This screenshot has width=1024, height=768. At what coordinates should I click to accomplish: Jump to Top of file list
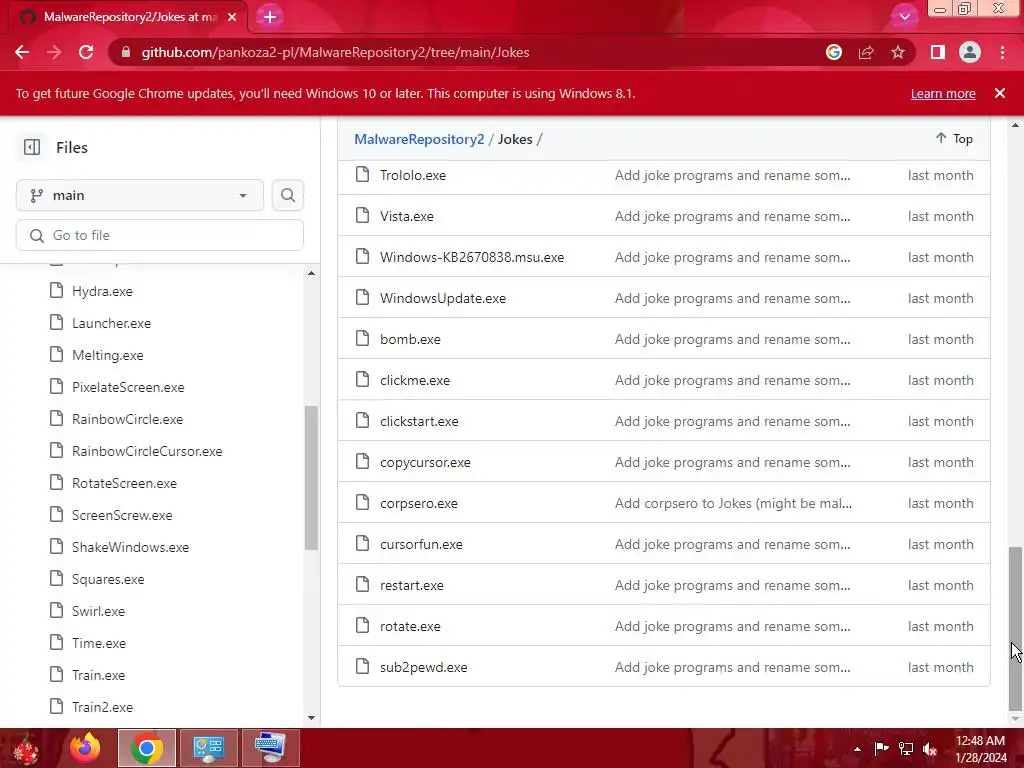pyautogui.click(x=954, y=138)
